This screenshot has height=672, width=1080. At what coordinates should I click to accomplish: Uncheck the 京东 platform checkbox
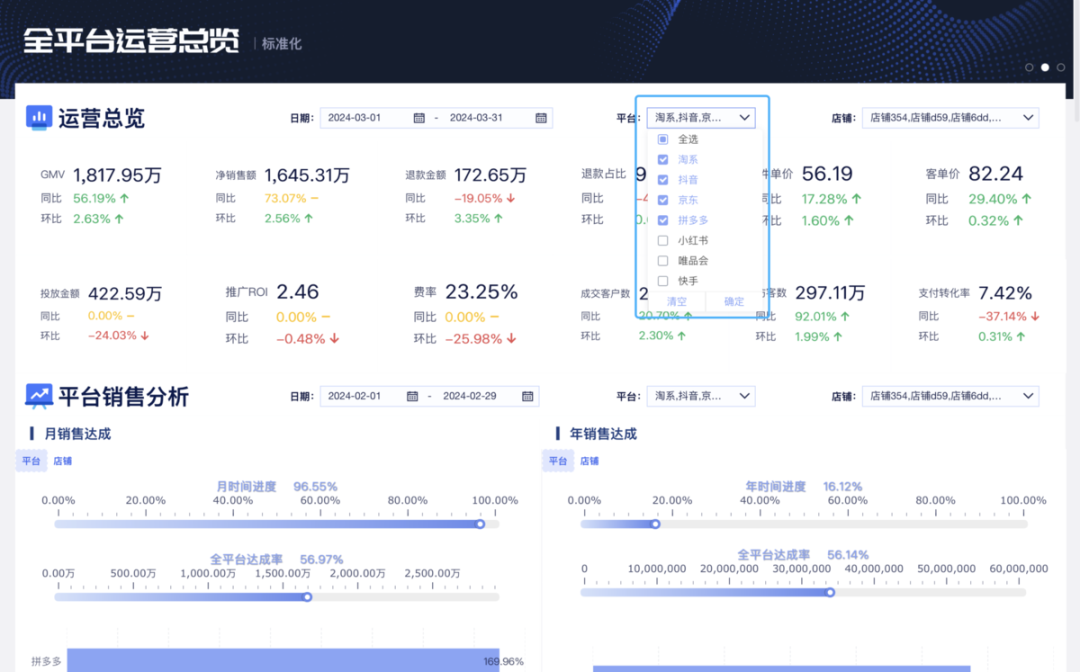point(662,199)
